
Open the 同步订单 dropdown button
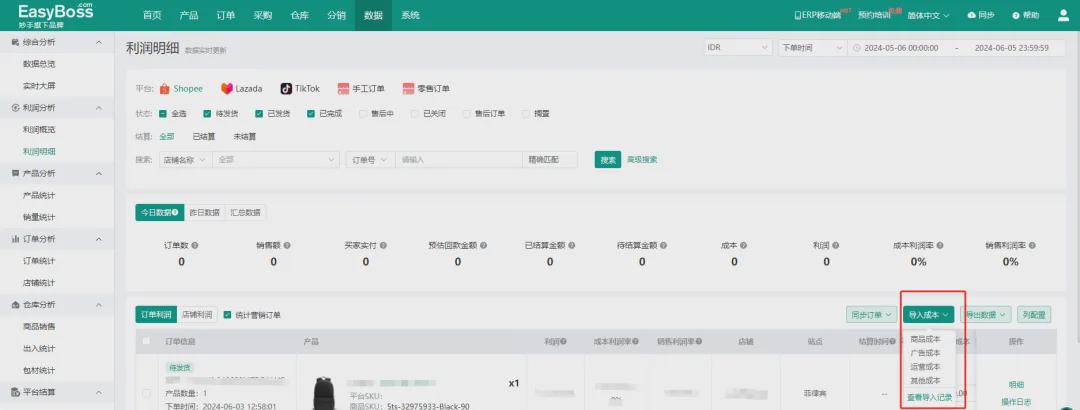pos(871,315)
